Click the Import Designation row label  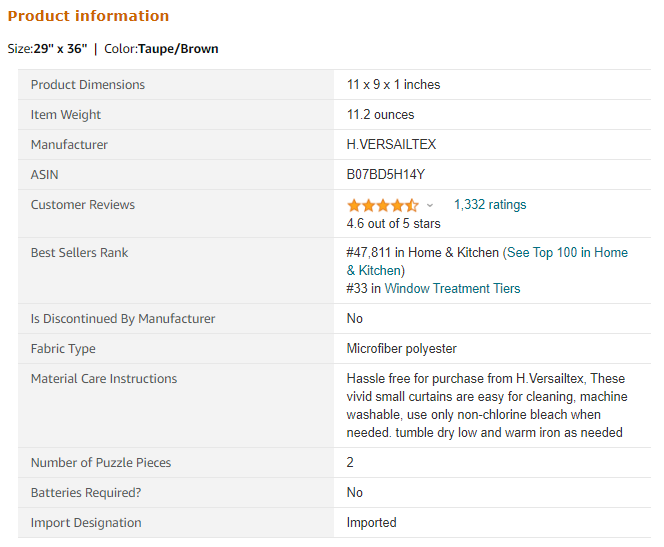85,523
